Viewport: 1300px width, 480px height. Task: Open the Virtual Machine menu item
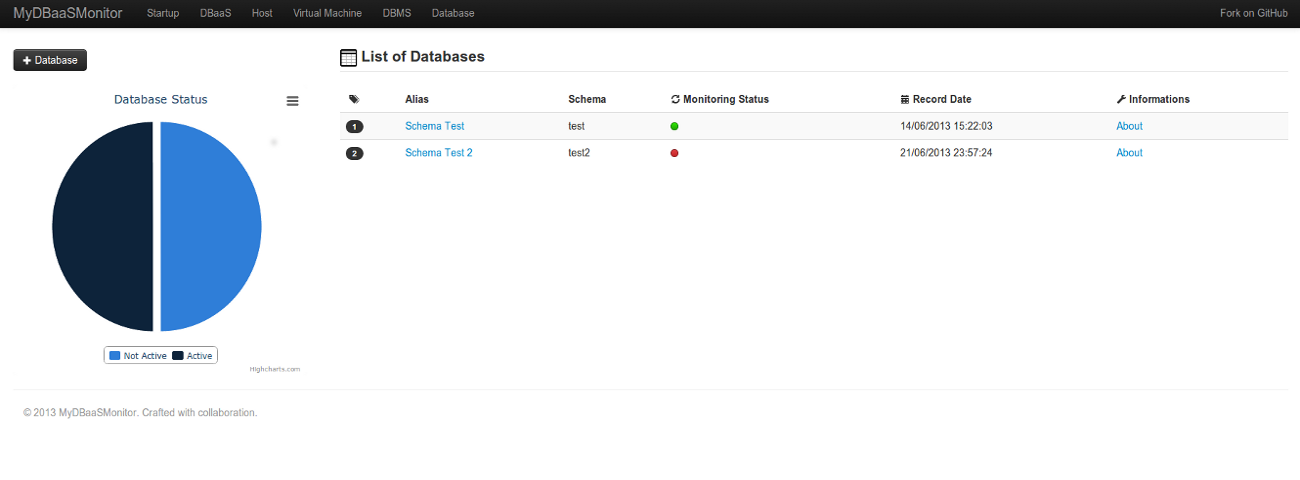pos(327,13)
